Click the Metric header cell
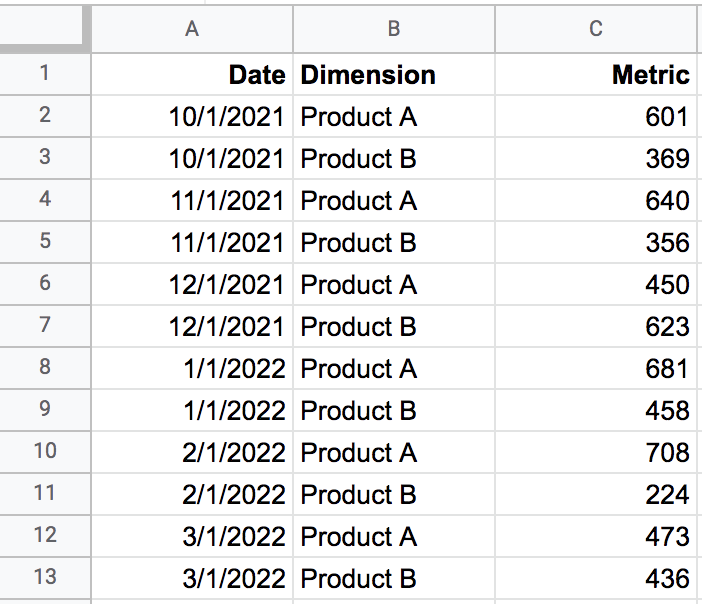 click(596, 75)
